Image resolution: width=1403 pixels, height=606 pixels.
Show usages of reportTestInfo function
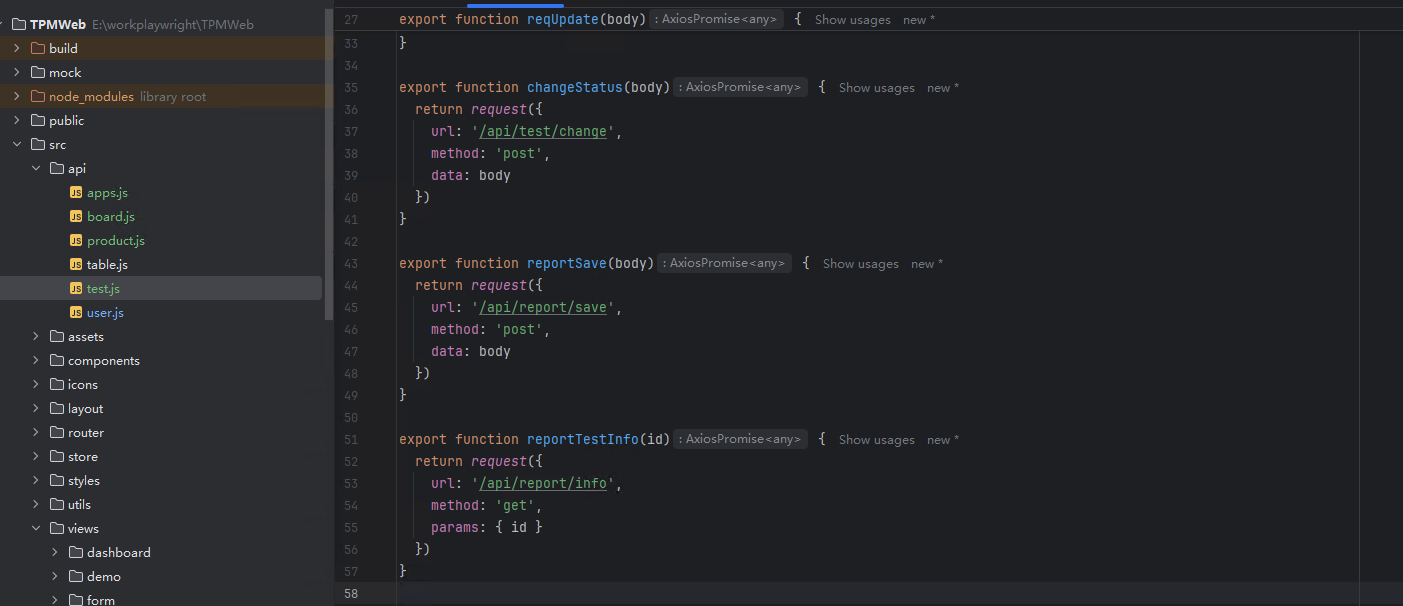tap(876, 440)
